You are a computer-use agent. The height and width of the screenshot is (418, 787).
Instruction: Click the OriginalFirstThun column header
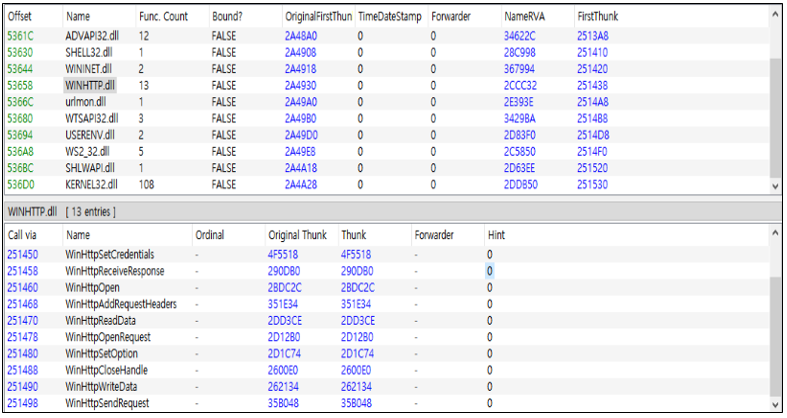pos(318,17)
